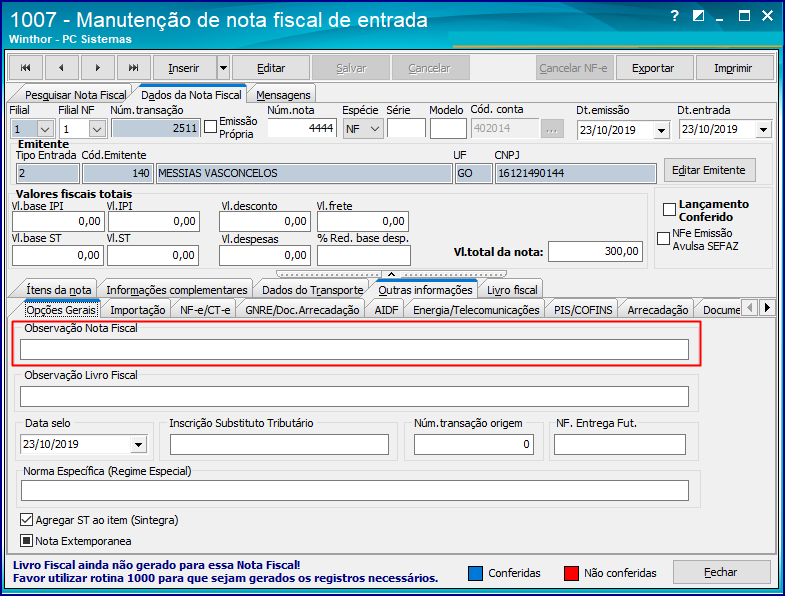Click the Modelo input field
The height and width of the screenshot is (596, 785).
[x=448, y=128]
